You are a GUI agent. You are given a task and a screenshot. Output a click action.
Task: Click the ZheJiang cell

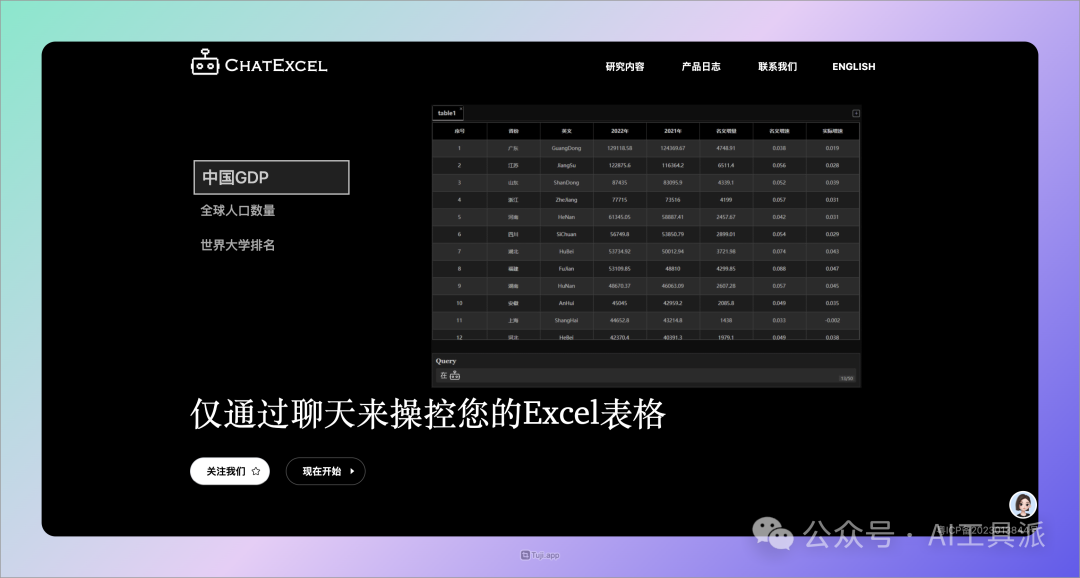click(566, 200)
